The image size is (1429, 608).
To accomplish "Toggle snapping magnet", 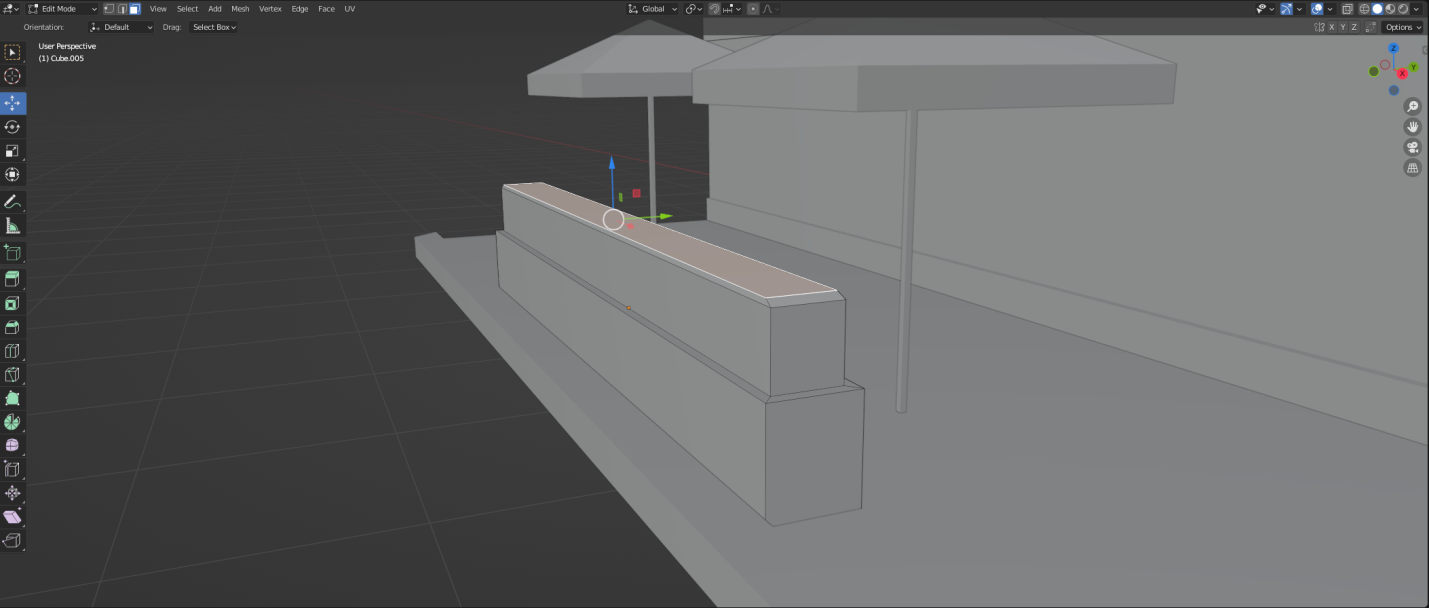I will (714, 9).
